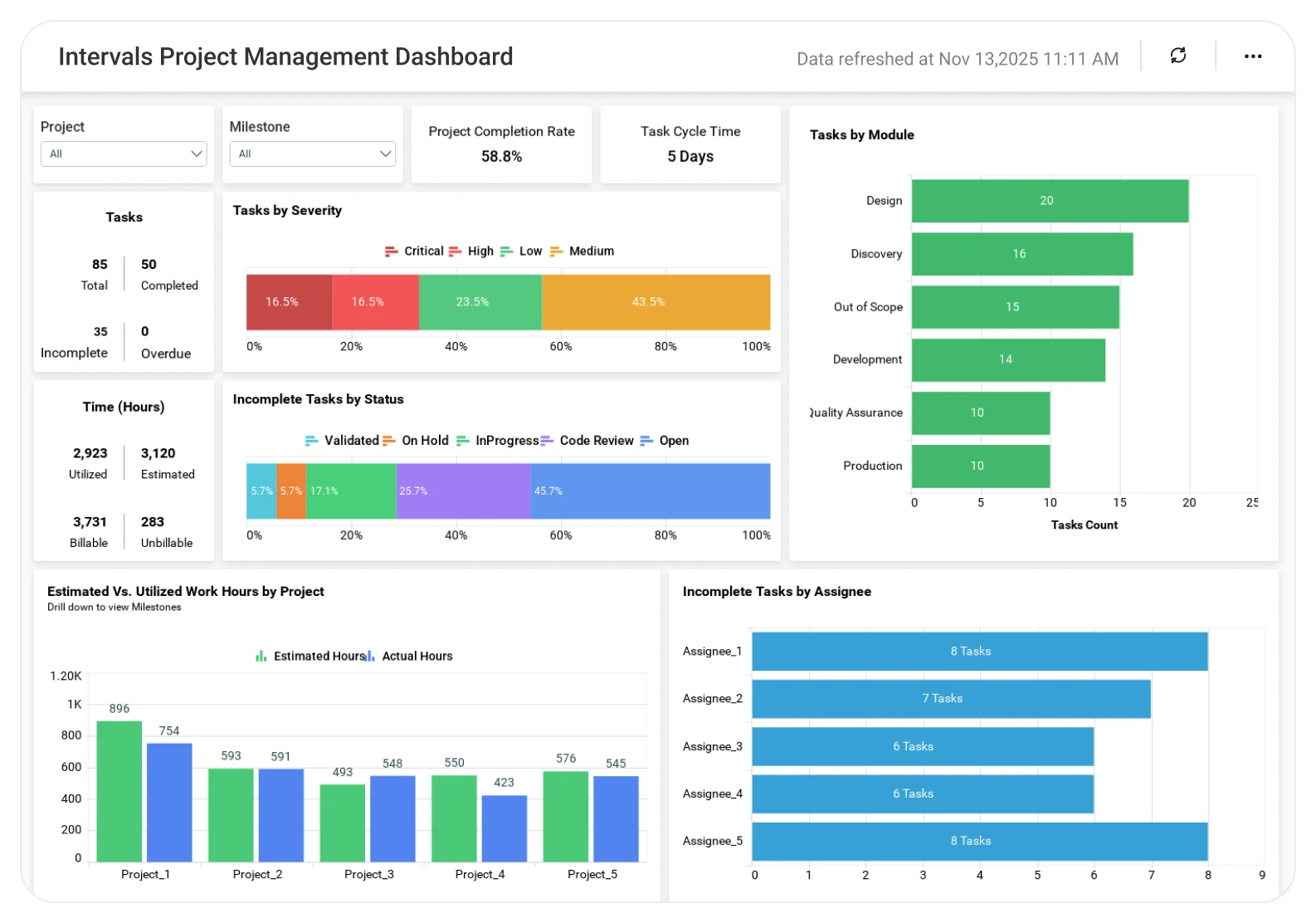Image resolution: width=1316 pixels, height=923 pixels.
Task: Click the Development module bar showing 14
Action: pos(1008,359)
